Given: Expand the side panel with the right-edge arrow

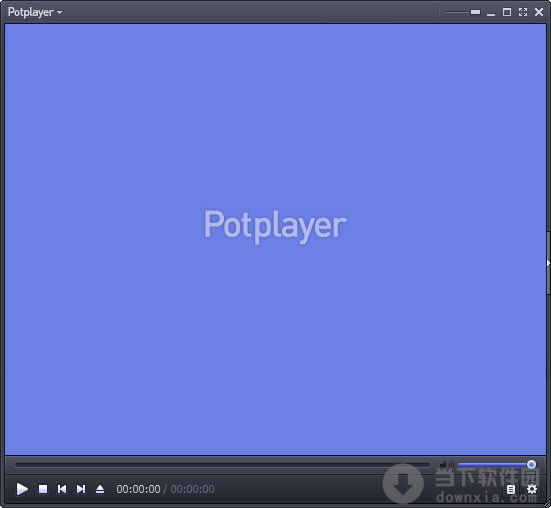Looking at the screenshot, I should click(x=548, y=263).
